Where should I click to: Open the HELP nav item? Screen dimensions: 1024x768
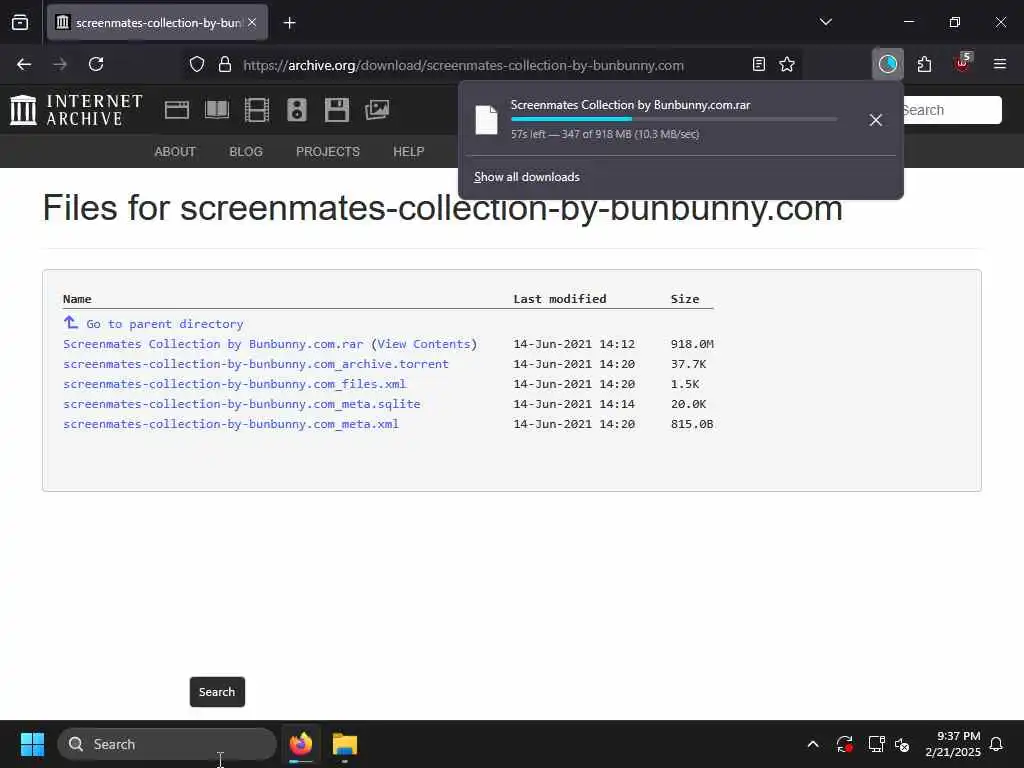[409, 152]
